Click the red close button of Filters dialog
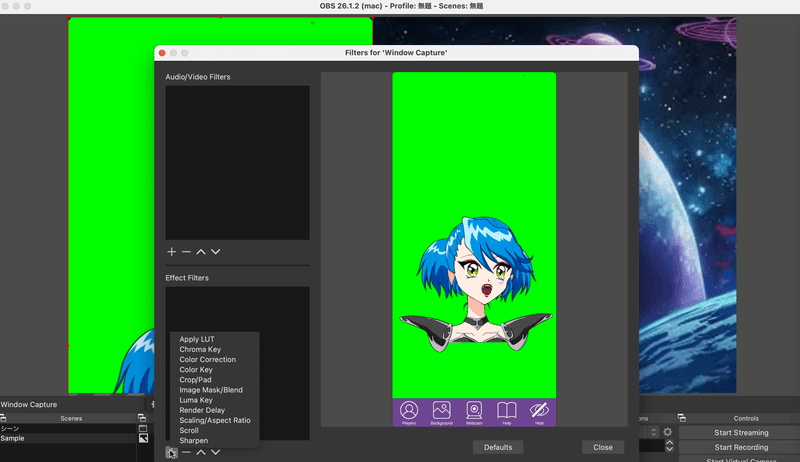The height and width of the screenshot is (462, 800). (162, 53)
